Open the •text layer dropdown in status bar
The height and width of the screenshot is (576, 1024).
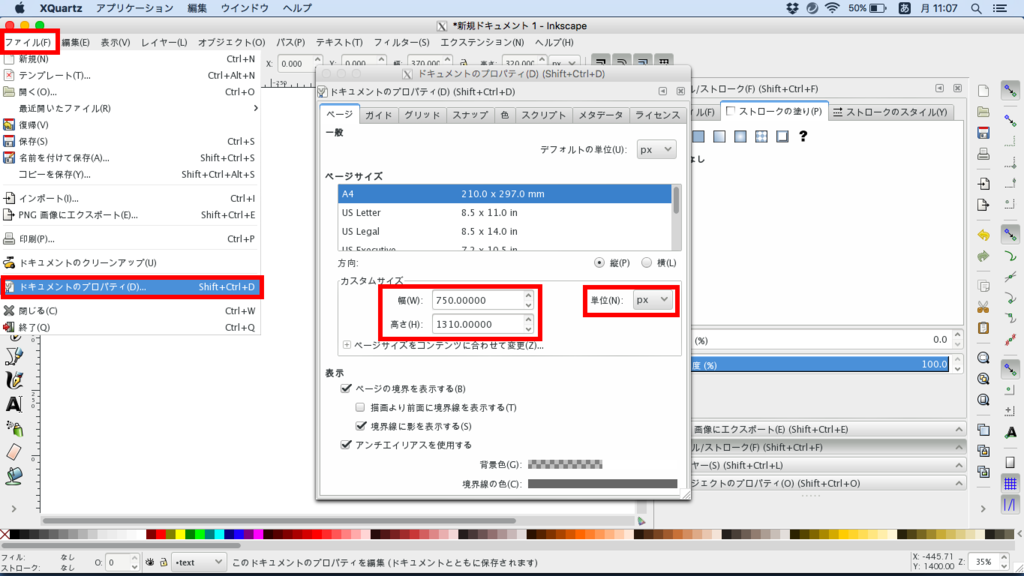198,562
